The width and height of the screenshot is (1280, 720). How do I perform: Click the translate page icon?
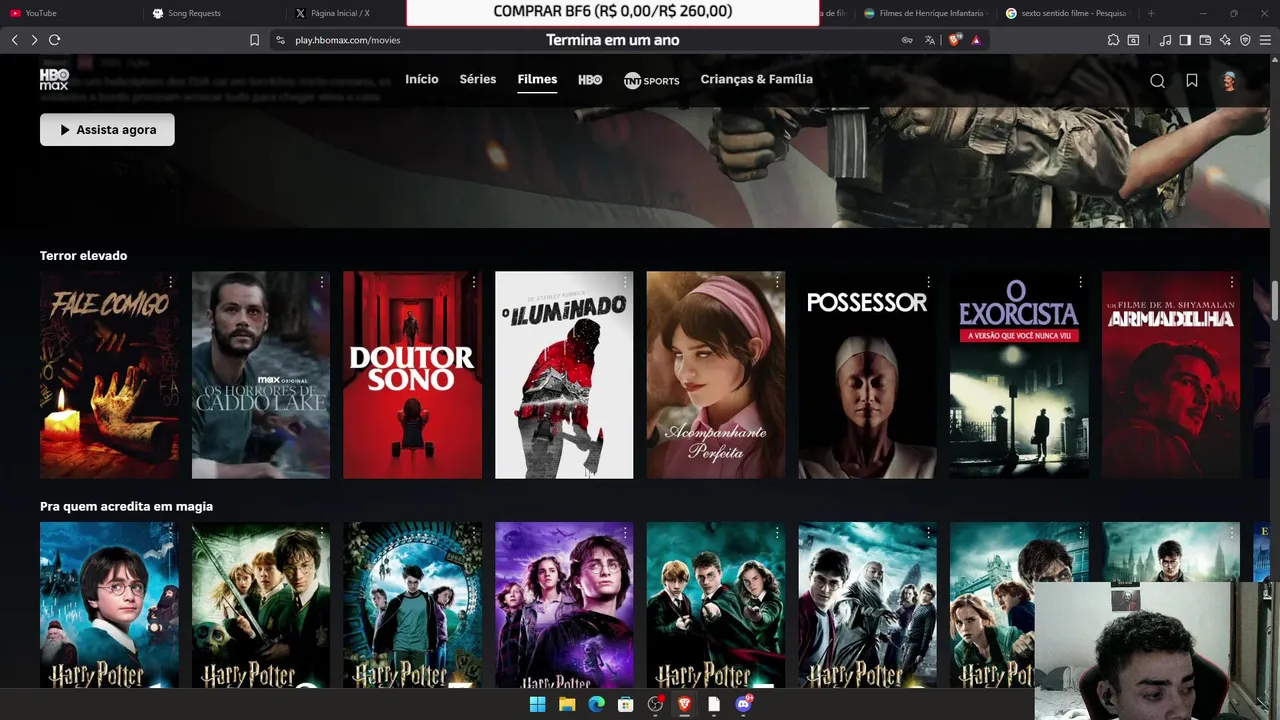click(930, 40)
